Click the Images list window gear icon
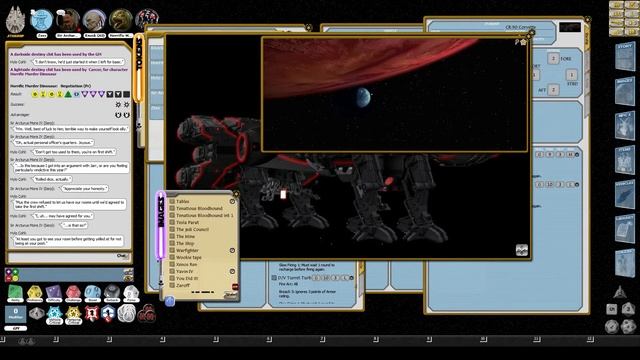Image resolution: width=640 pixels, height=360 pixels. click(236, 194)
